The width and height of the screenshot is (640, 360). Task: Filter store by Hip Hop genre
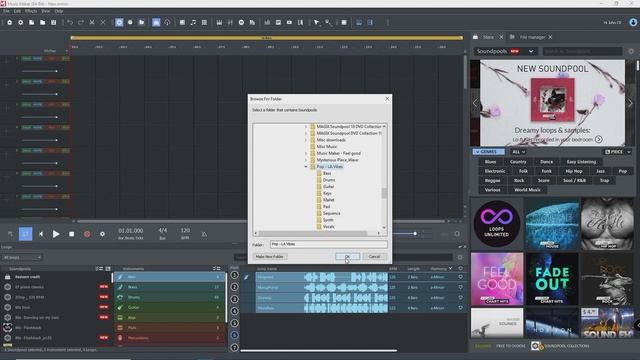pyautogui.click(x=574, y=171)
